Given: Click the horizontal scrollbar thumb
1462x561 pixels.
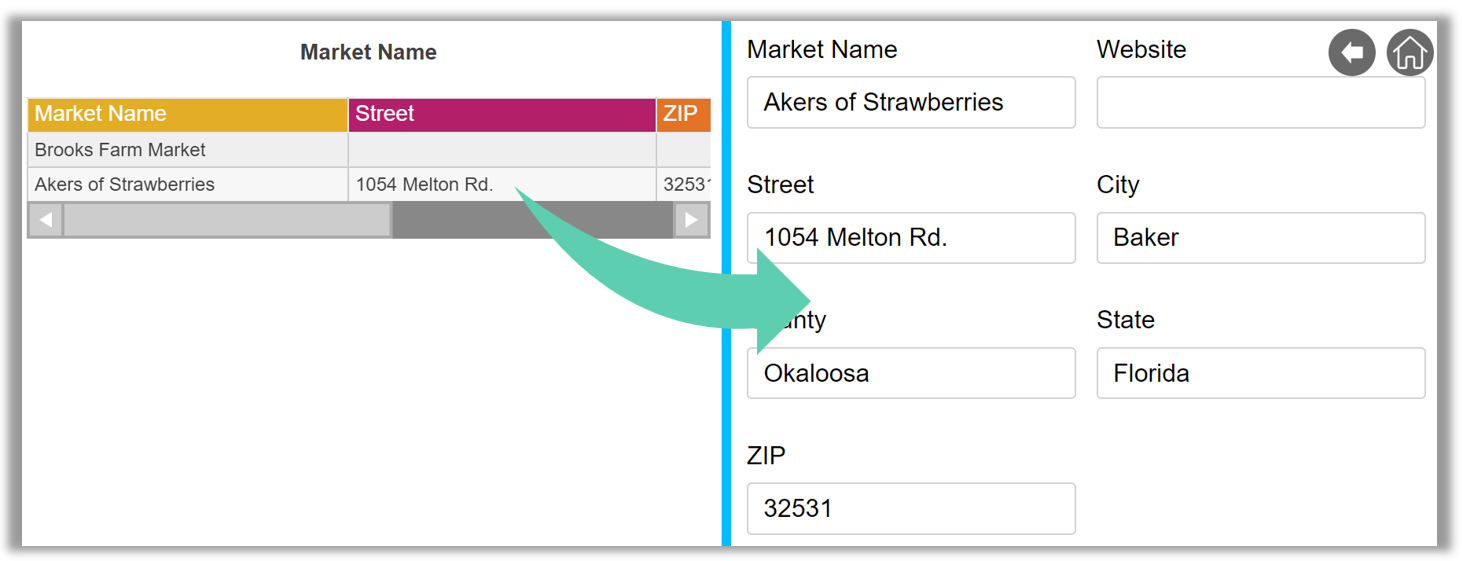Looking at the screenshot, I should [227, 220].
